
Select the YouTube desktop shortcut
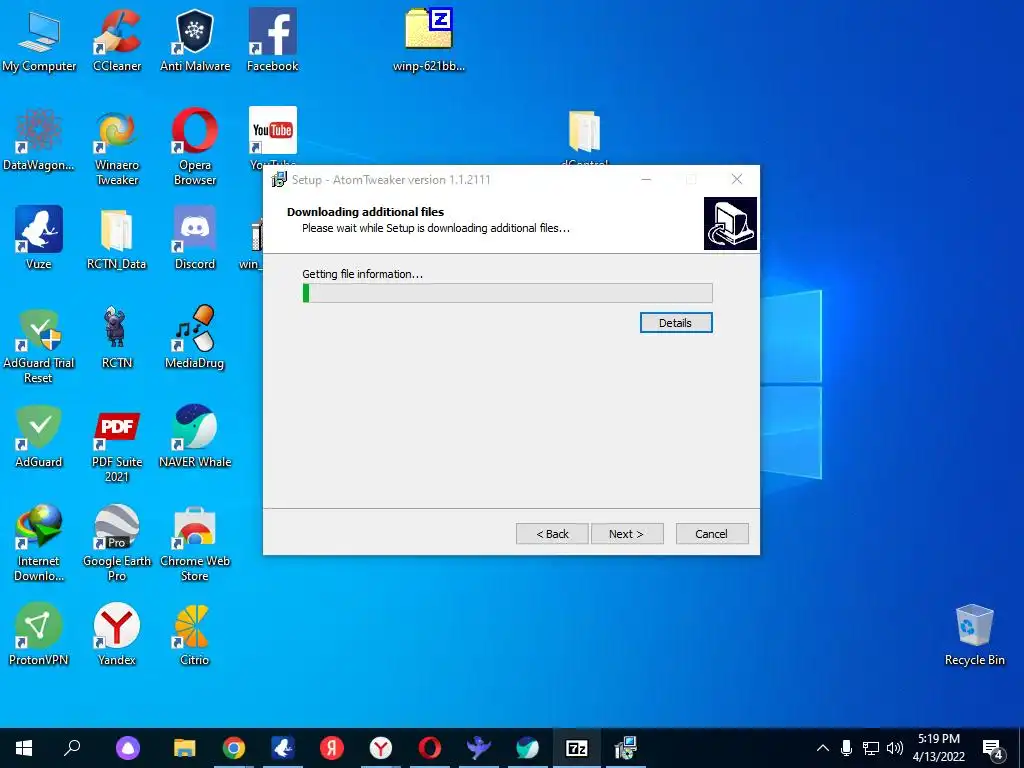272,134
